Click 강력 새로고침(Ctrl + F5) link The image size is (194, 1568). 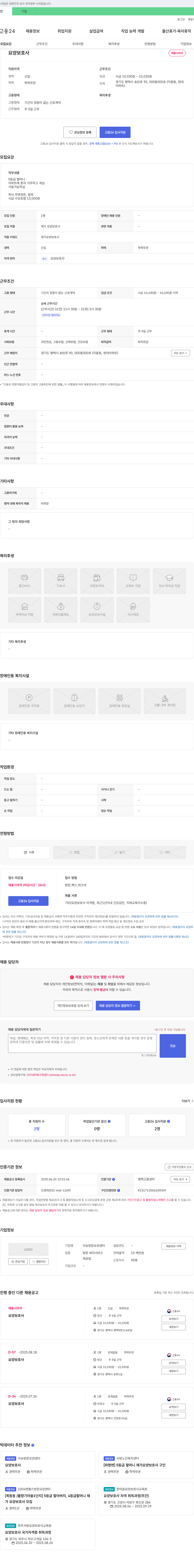103,144
